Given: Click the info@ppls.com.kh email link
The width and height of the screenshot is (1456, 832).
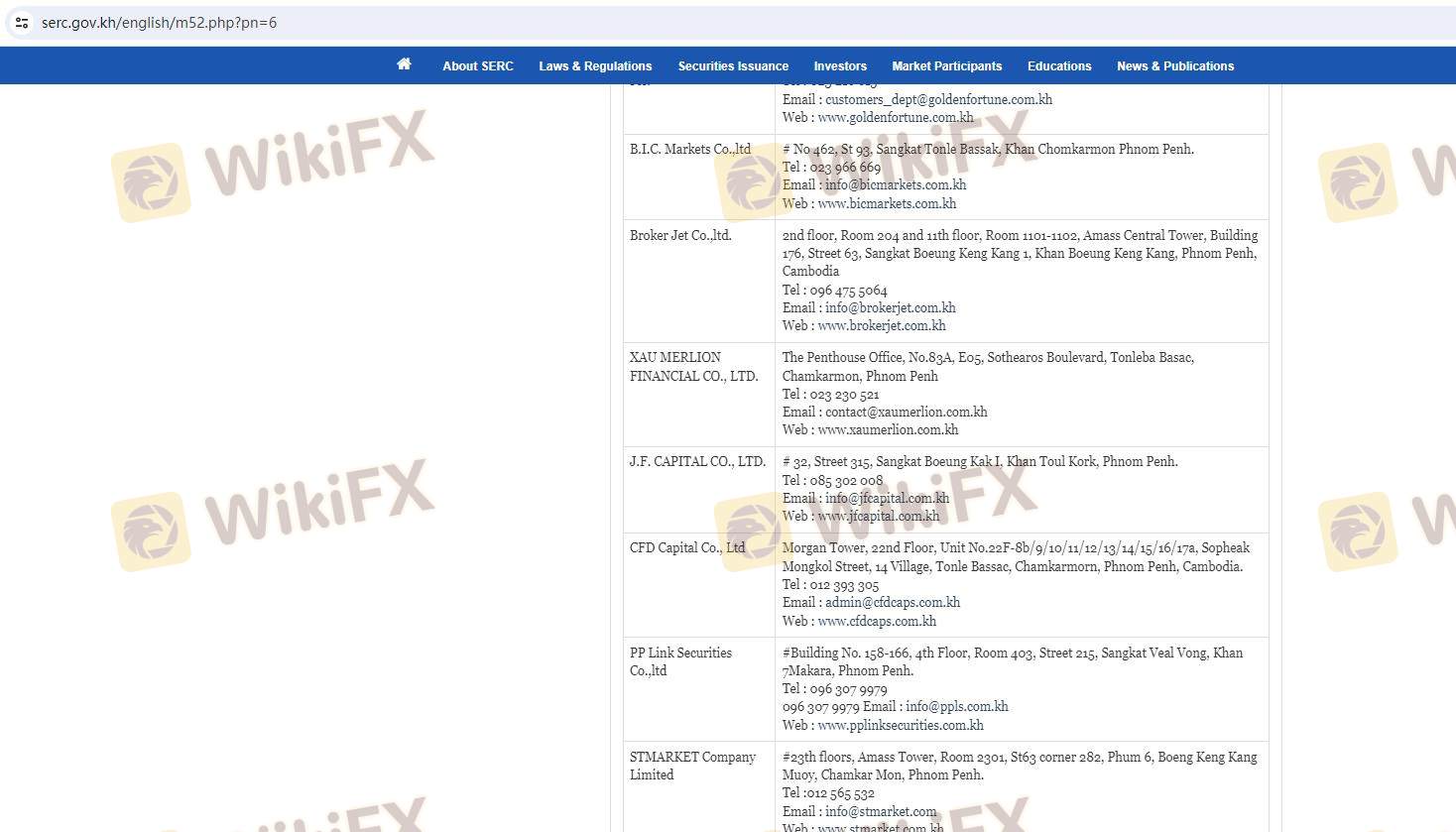Looking at the screenshot, I should (956, 706).
